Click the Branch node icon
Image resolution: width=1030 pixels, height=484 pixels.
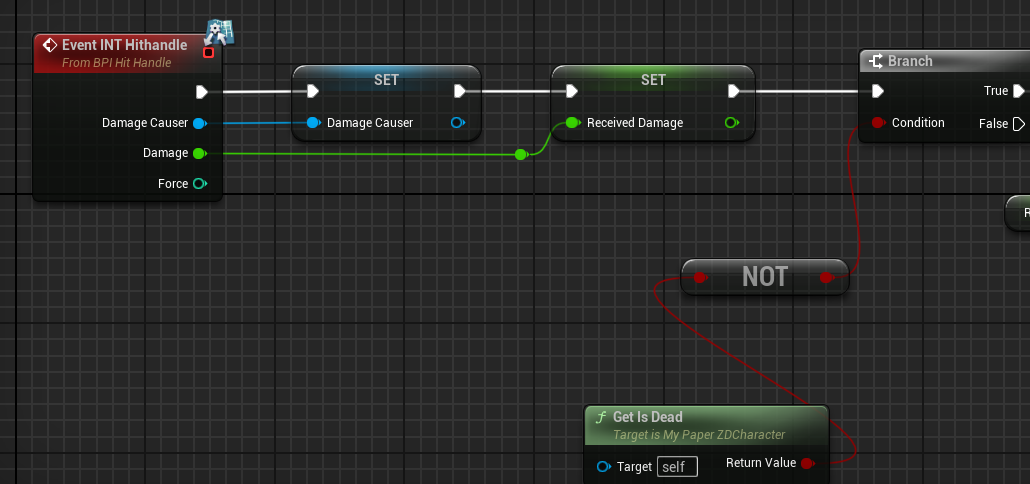coord(876,61)
